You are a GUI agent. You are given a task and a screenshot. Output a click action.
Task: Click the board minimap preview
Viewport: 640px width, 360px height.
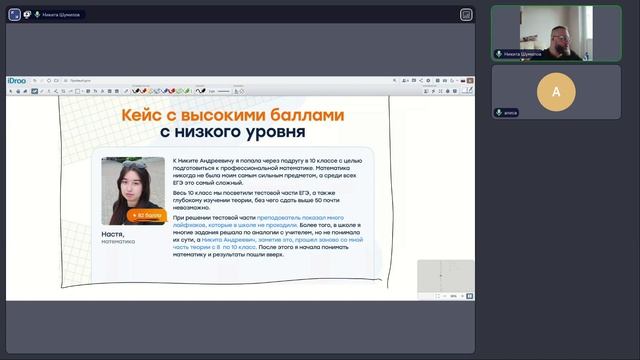(445, 276)
